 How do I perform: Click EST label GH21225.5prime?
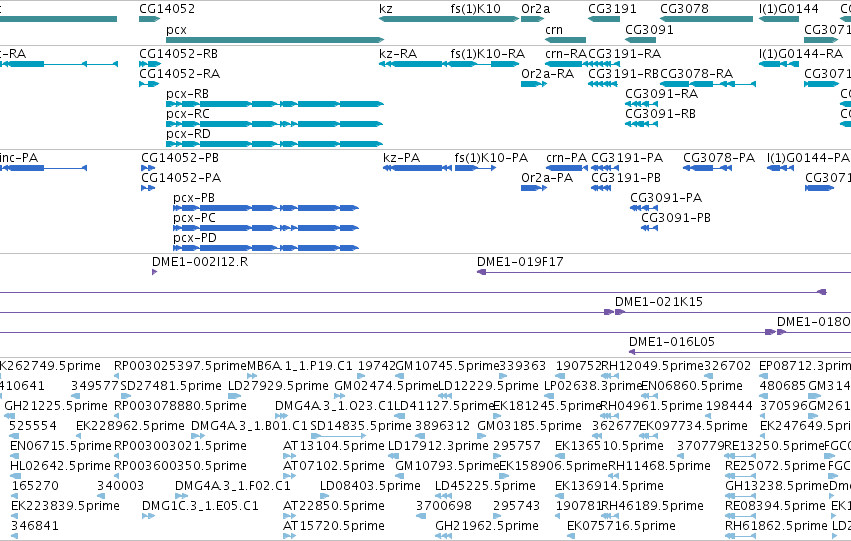(x=56, y=406)
